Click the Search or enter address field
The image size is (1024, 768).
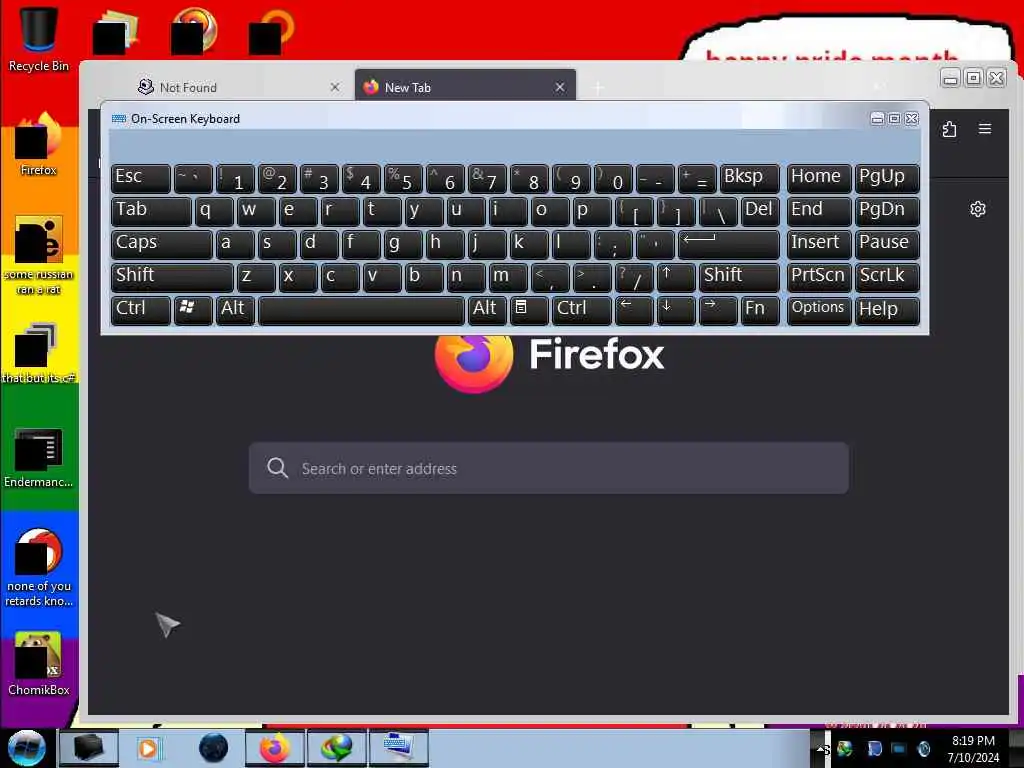click(x=549, y=468)
